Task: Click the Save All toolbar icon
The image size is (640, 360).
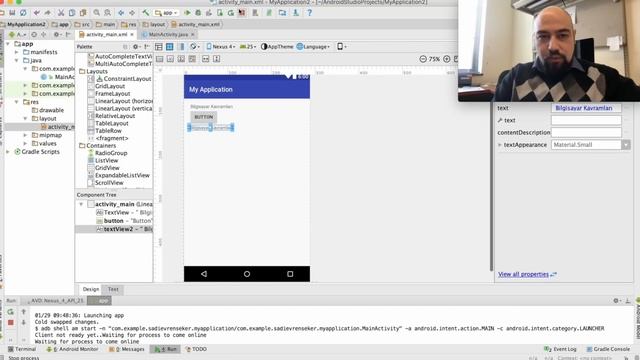Action: (x=12, y=13)
